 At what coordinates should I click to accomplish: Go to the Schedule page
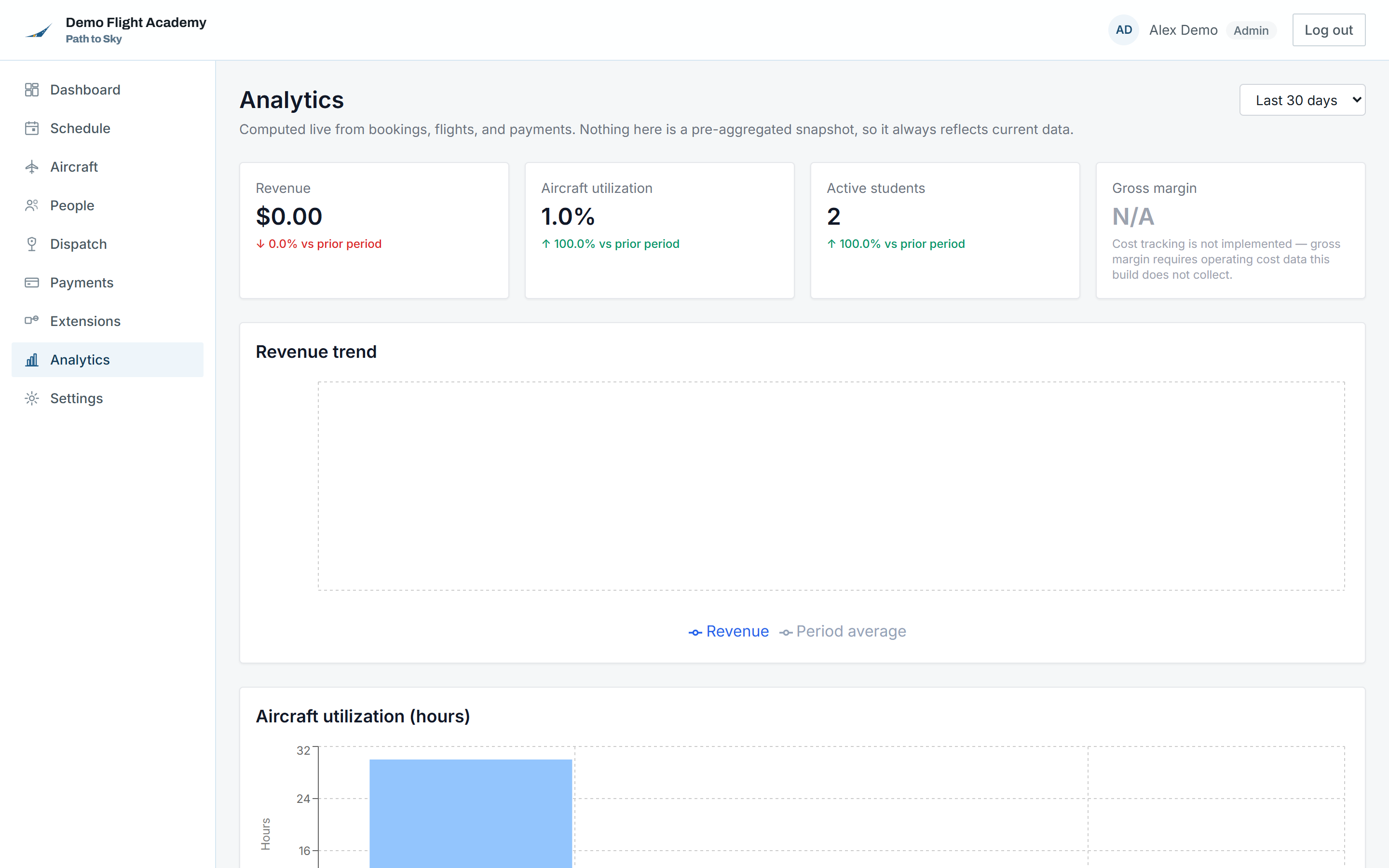point(108,128)
